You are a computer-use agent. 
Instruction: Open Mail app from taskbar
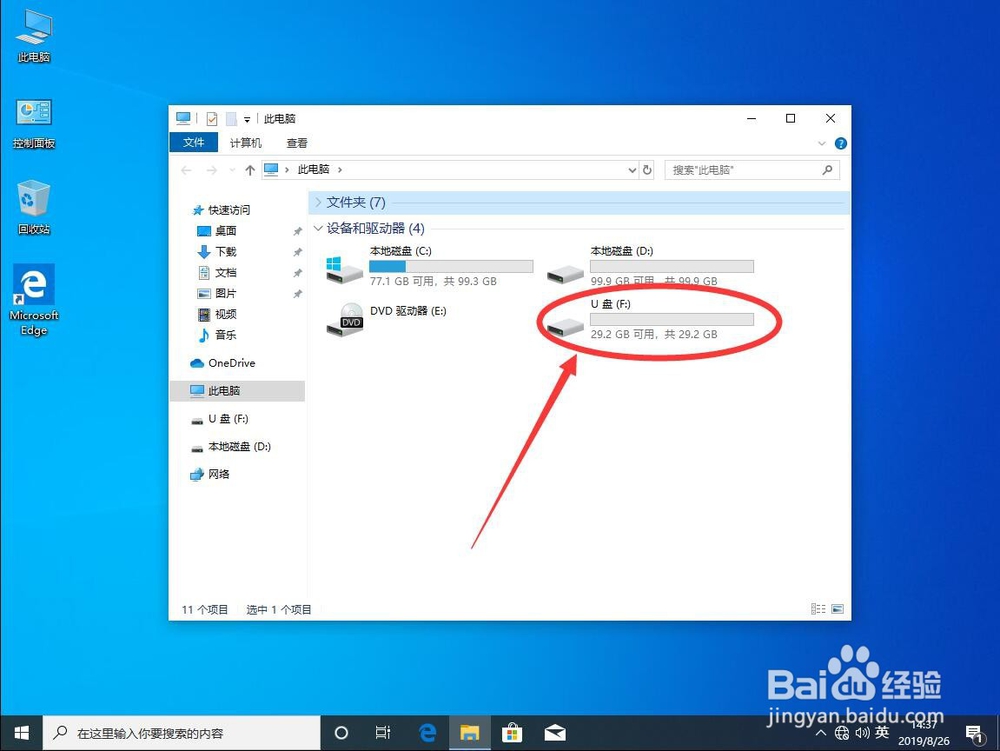point(555,733)
